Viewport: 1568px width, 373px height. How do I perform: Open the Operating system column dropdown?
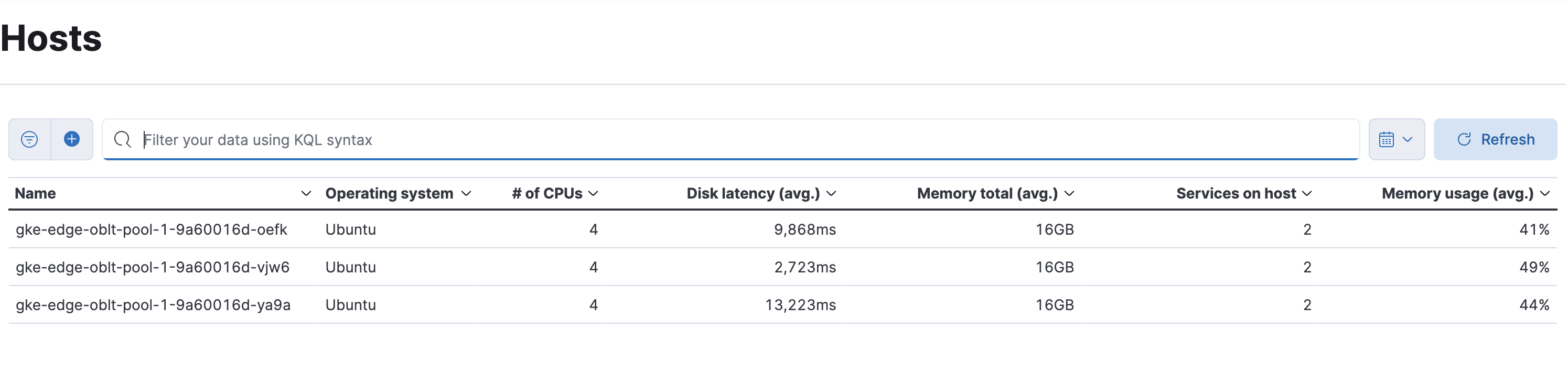point(467,193)
